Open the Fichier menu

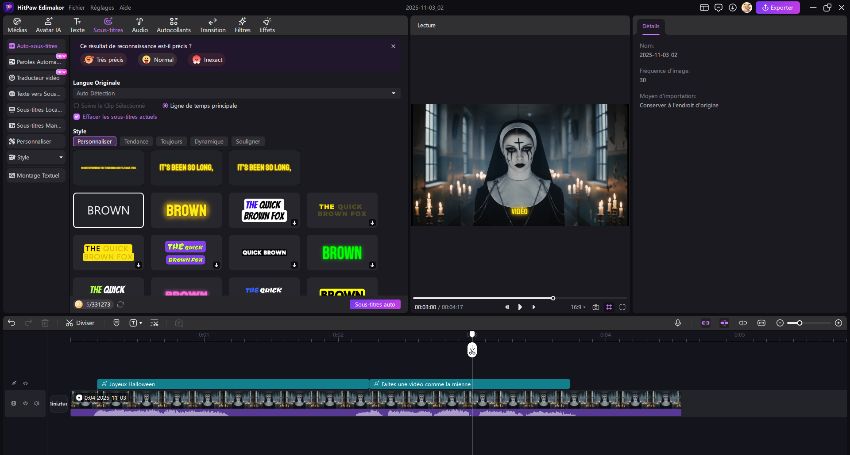(76, 7)
